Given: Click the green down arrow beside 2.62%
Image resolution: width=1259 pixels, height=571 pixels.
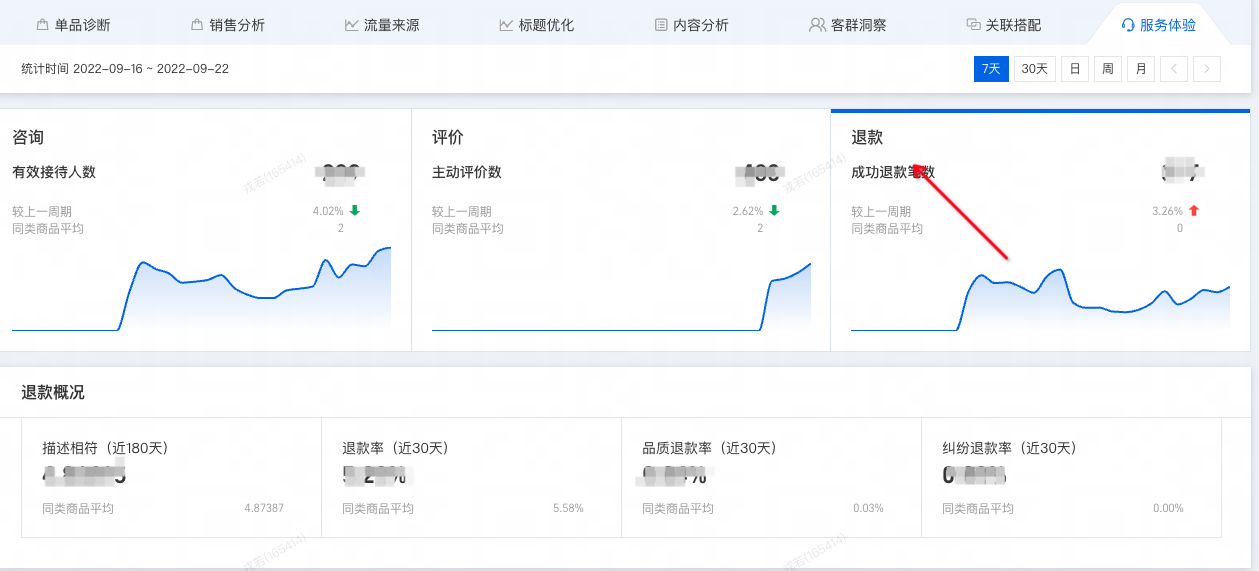Looking at the screenshot, I should click(x=774, y=211).
